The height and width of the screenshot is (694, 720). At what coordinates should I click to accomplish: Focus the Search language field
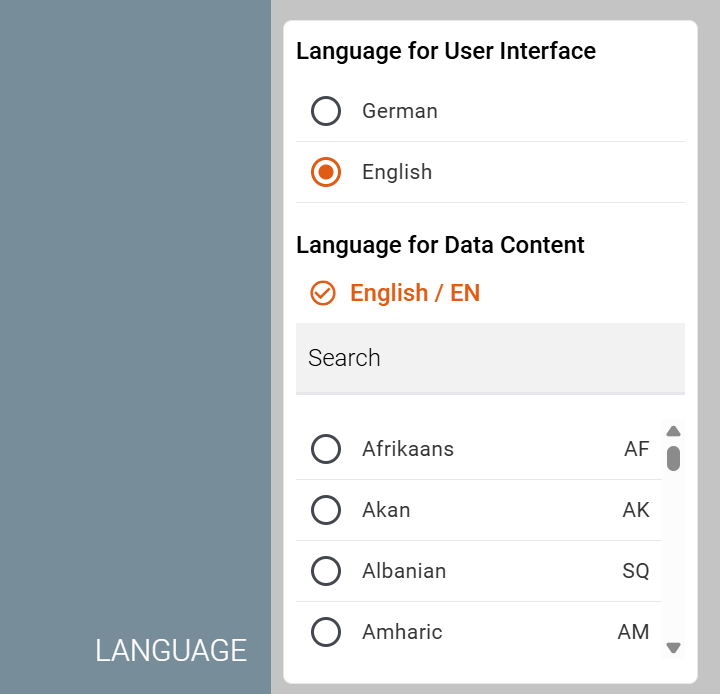coord(490,358)
